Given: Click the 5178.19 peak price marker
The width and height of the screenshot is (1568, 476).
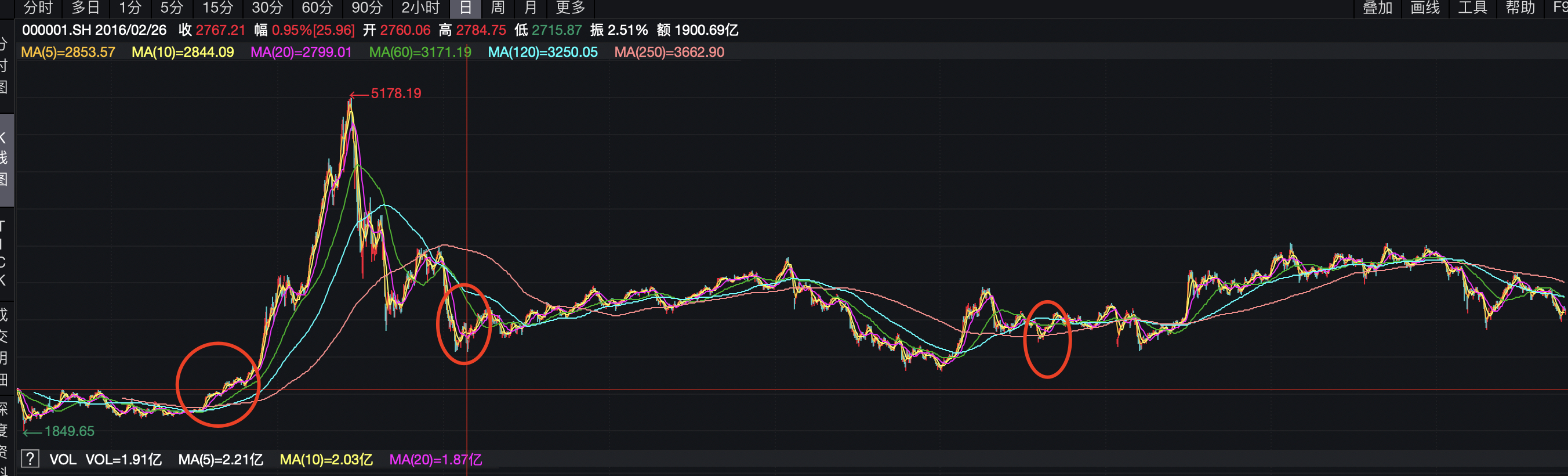Looking at the screenshot, I should 395,94.
